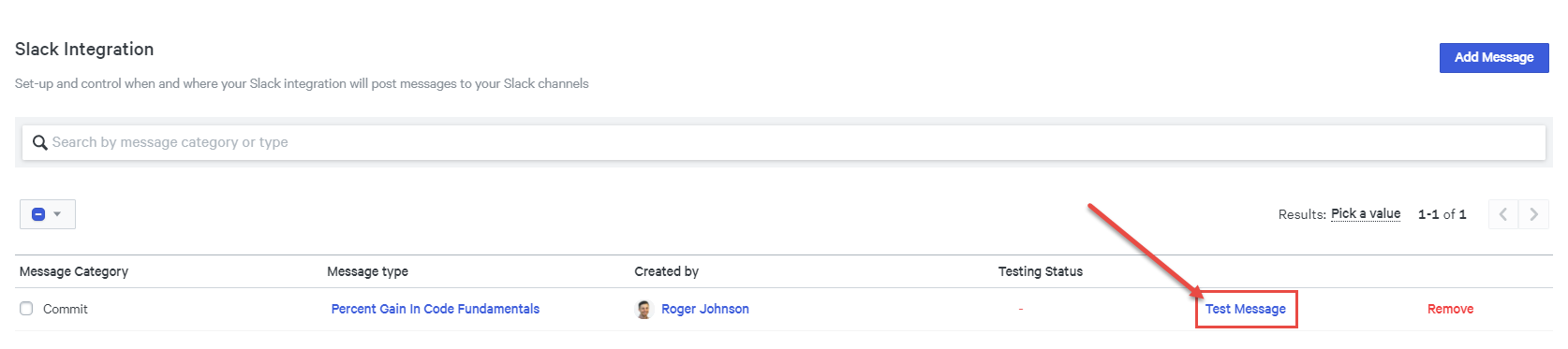The width and height of the screenshot is (1568, 349).
Task: Click the Created by column header
Action: click(666, 271)
